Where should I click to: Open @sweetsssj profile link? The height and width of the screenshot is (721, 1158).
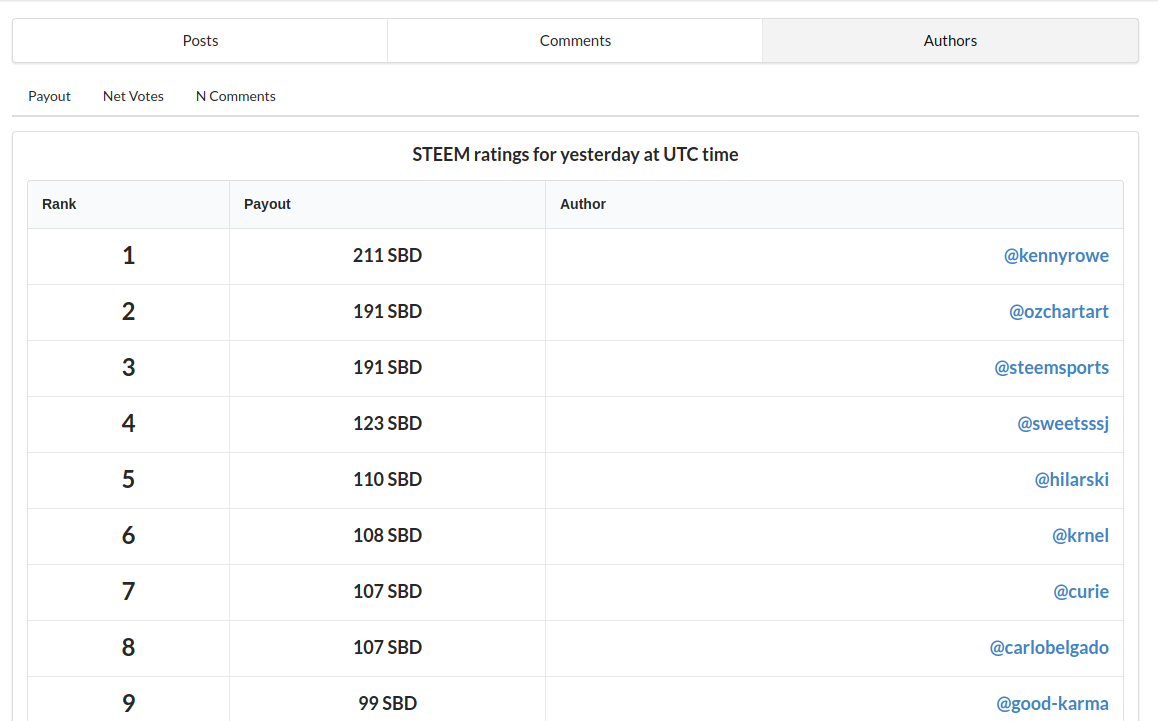[1063, 424]
